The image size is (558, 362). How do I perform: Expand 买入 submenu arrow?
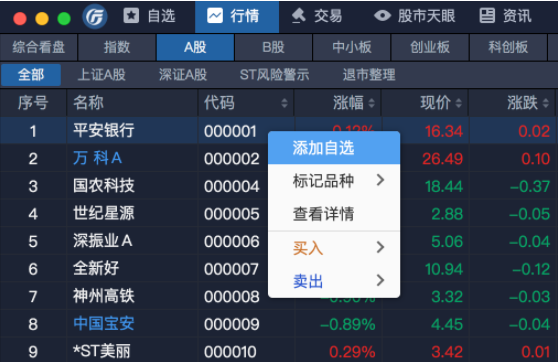click(x=380, y=247)
